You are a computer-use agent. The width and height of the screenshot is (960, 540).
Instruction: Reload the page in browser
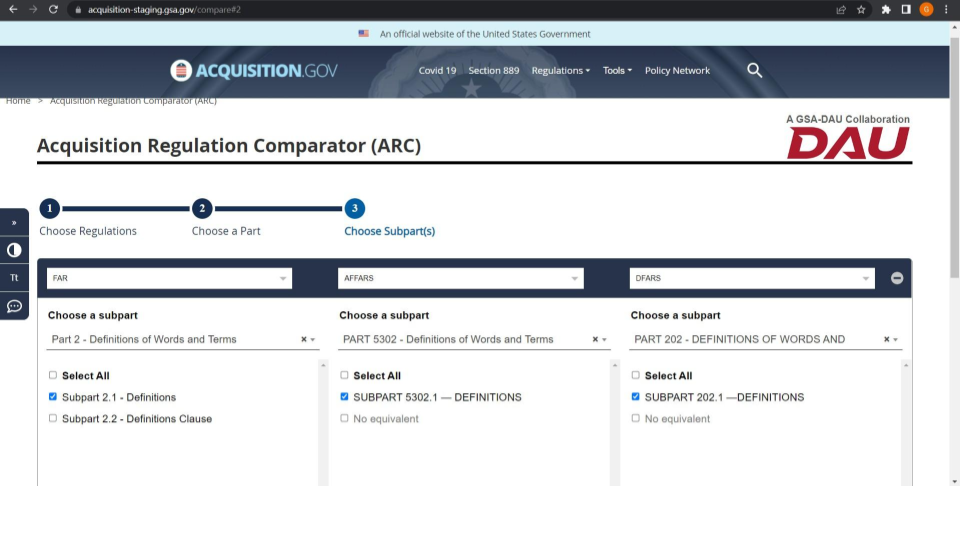tap(53, 9)
